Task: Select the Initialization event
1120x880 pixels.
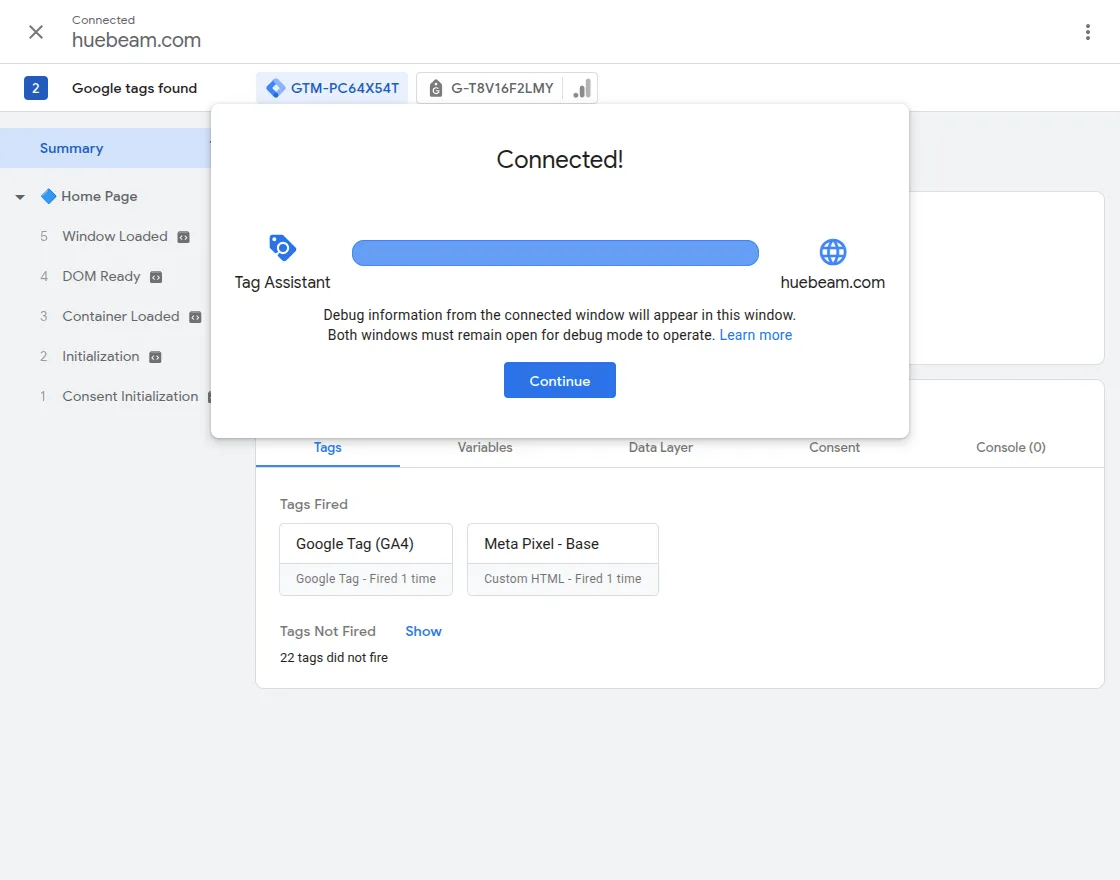Action: (x=100, y=356)
